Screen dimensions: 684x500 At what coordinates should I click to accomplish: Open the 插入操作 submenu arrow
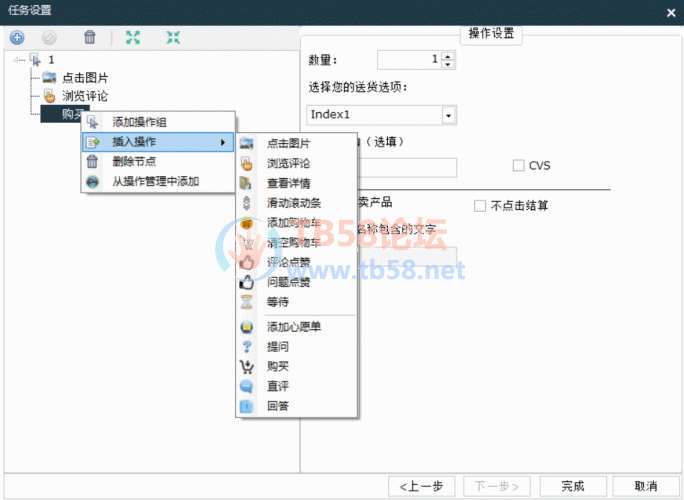(223, 142)
